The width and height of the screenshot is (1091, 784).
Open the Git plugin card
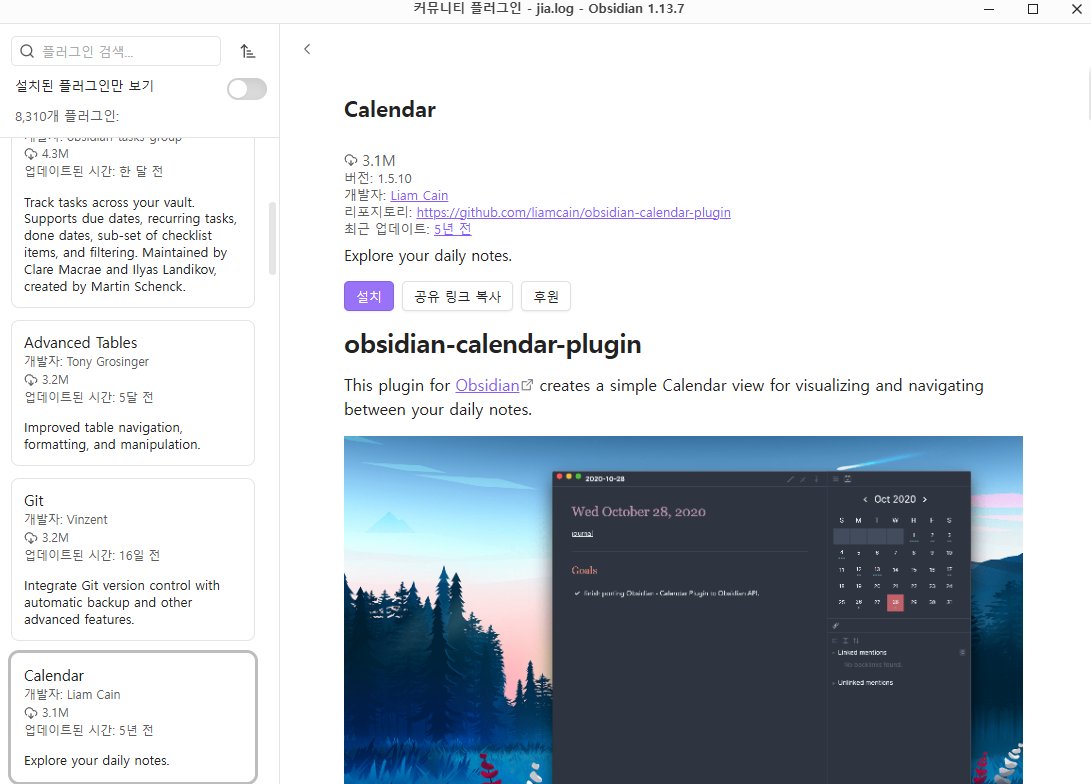(x=133, y=559)
